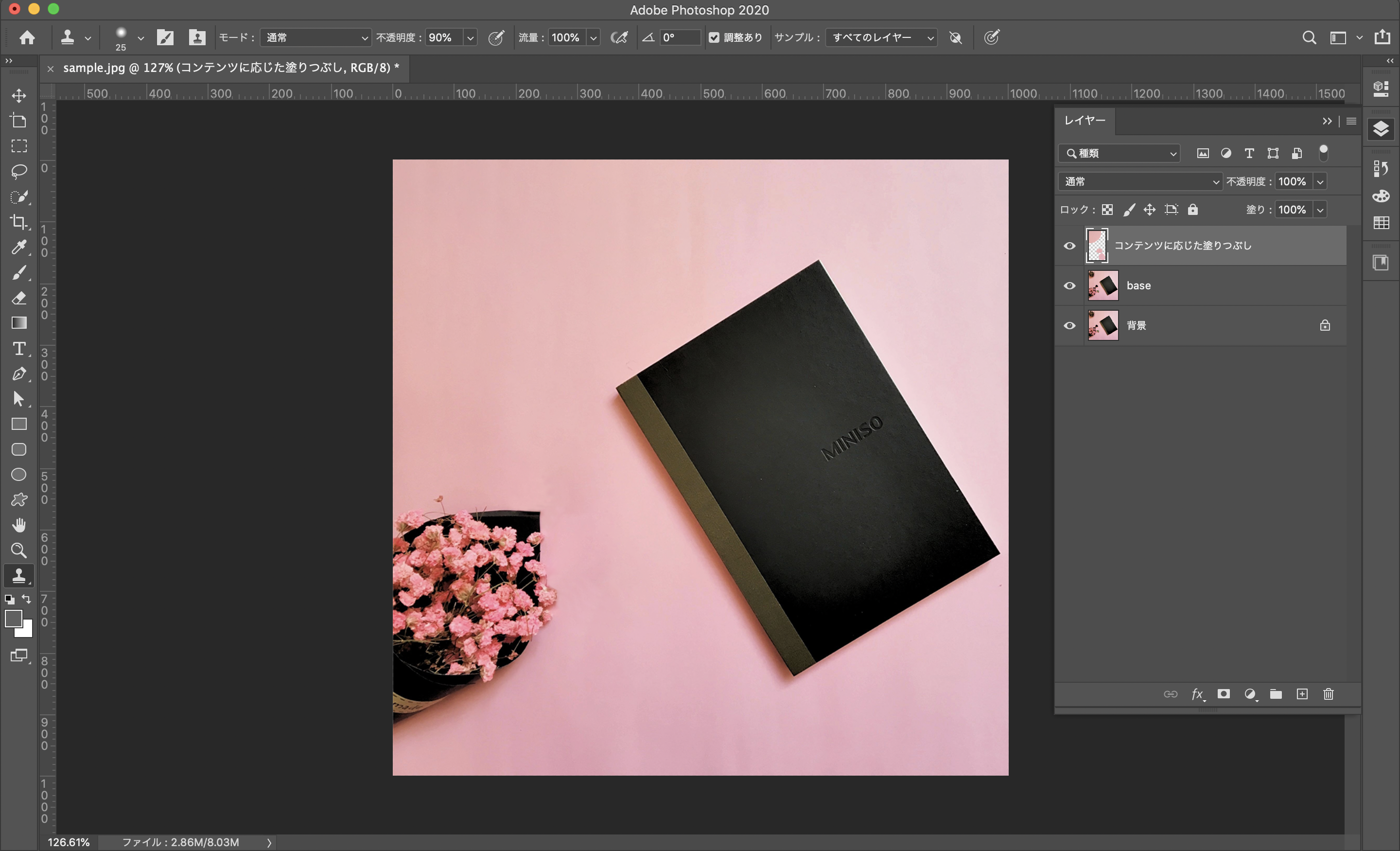Click the background color swatch
Viewport: 1400px width, 851px height.
pos(26,631)
